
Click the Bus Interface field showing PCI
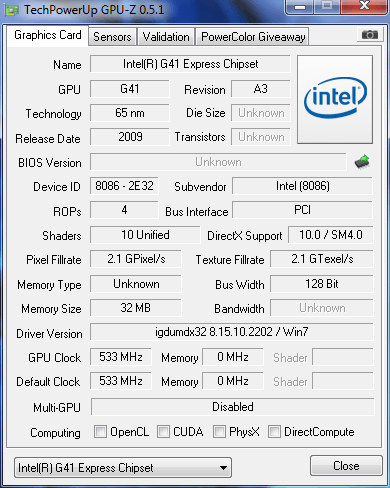302,210
